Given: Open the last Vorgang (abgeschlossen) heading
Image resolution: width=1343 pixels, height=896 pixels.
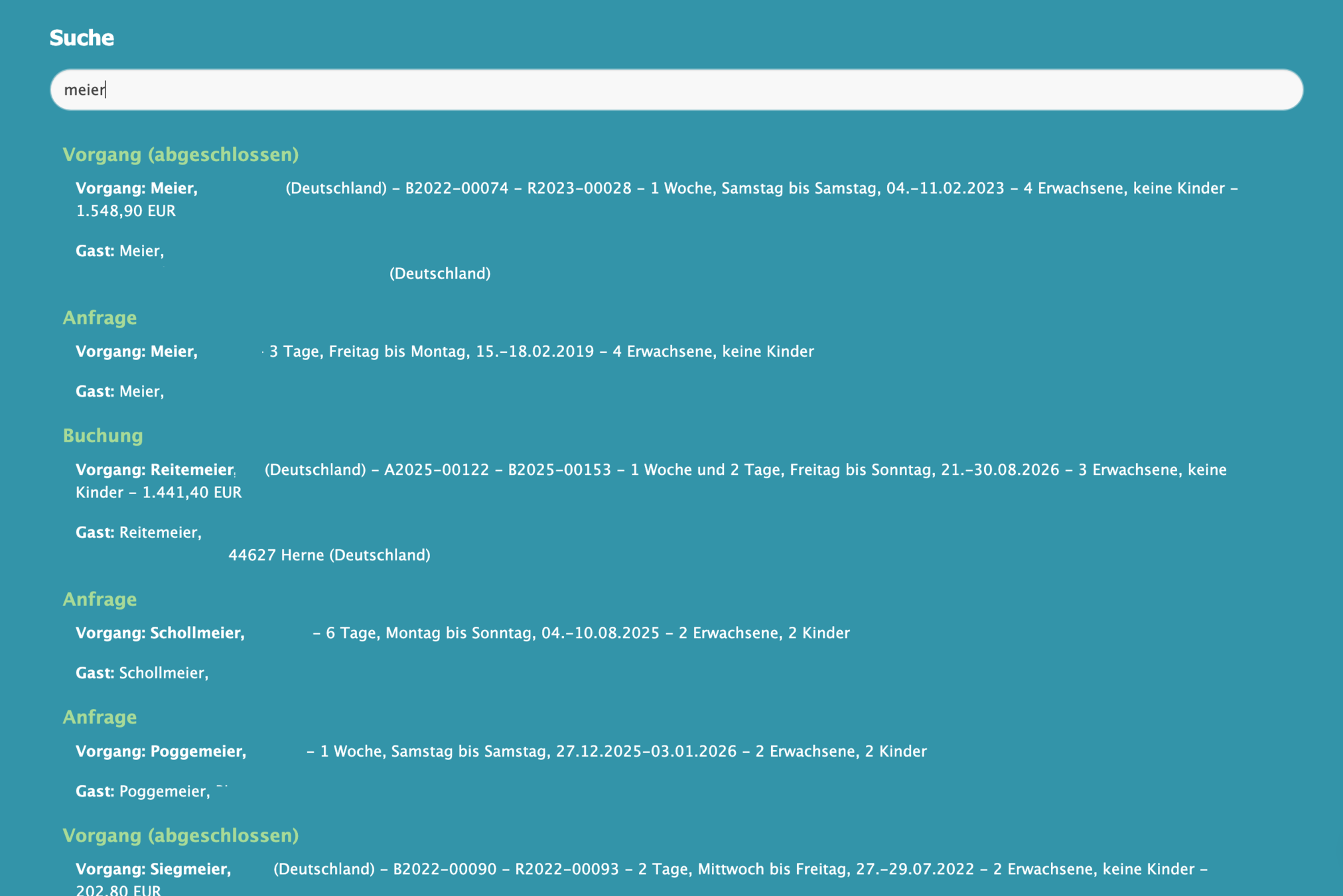Looking at the screenshot, I should coord(180,836).
